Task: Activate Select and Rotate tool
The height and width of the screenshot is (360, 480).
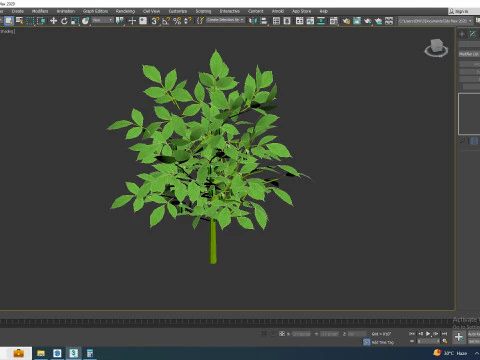Action: (x=64, y=21)
